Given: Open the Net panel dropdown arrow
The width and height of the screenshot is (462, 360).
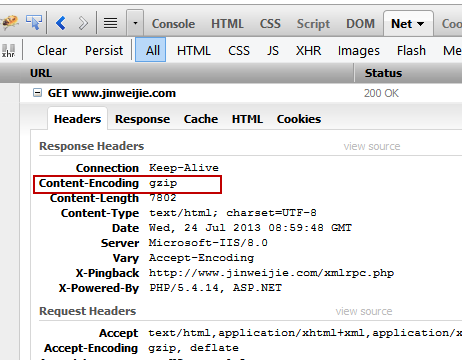Looking at the screenshot, I should (x=421, y=24).
